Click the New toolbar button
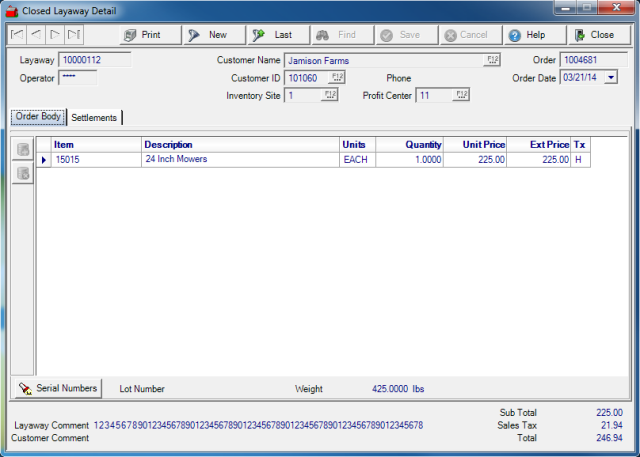 tap(213, 35)
